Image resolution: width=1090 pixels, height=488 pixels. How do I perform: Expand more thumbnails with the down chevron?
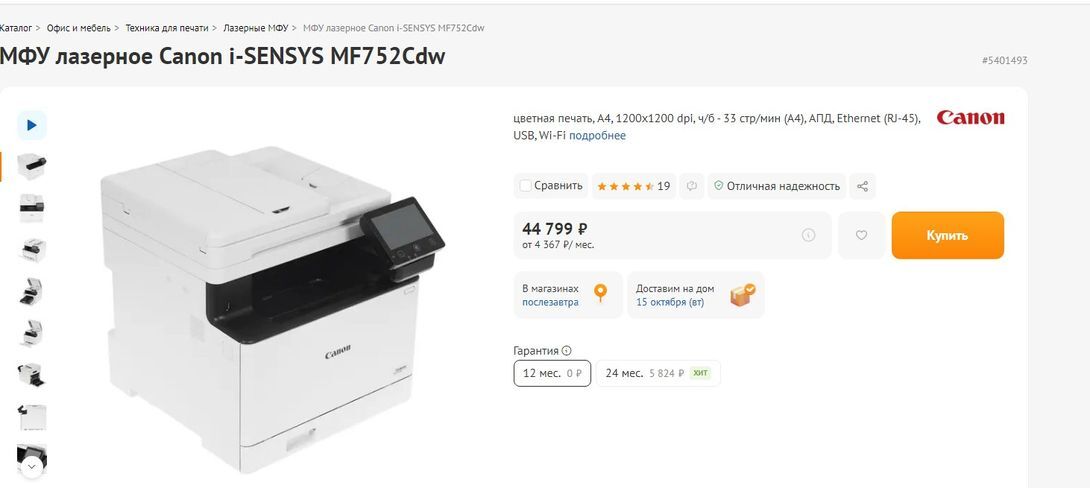[x=32, y=466]
